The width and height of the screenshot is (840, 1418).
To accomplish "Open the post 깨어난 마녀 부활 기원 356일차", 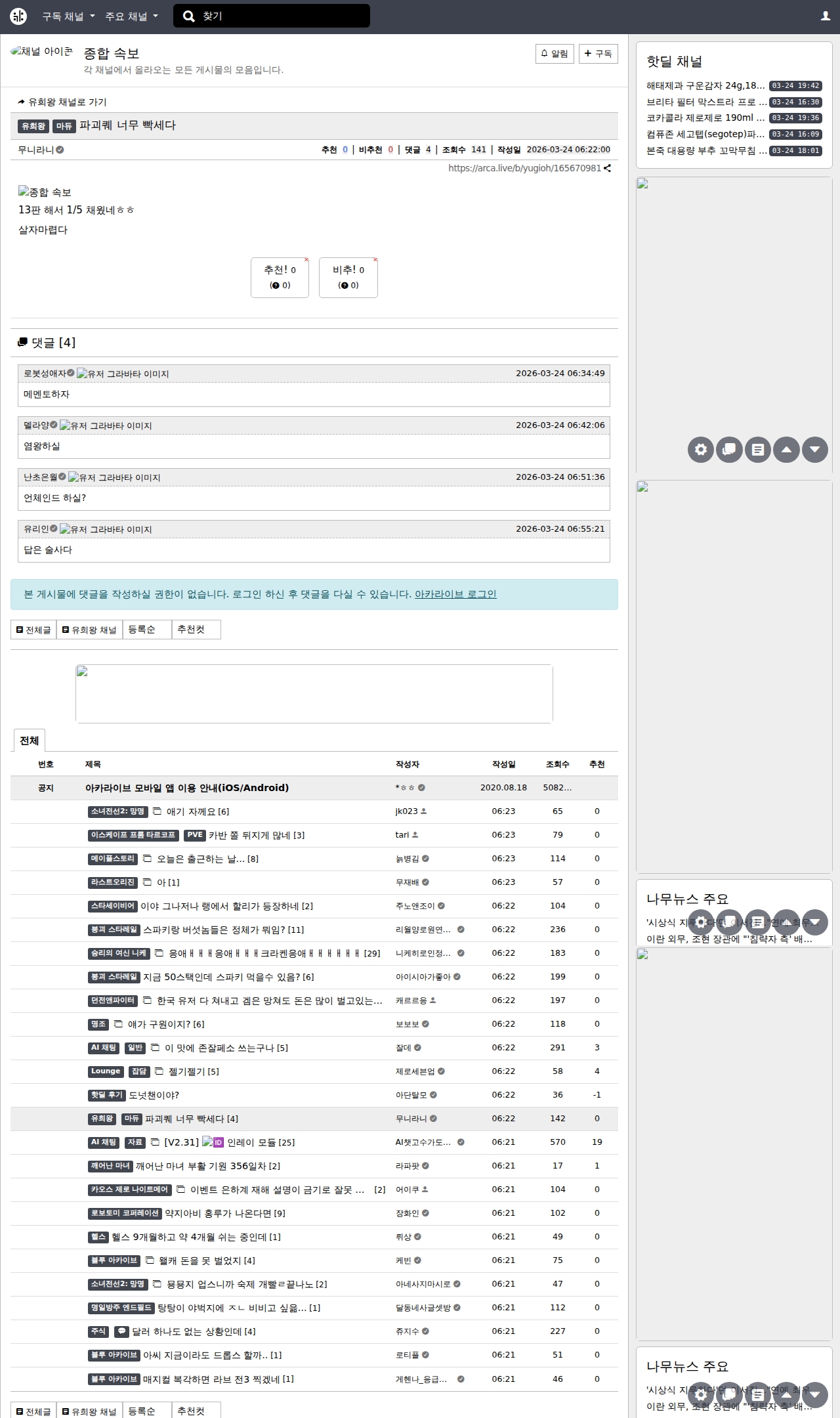I will (208, 1166).
